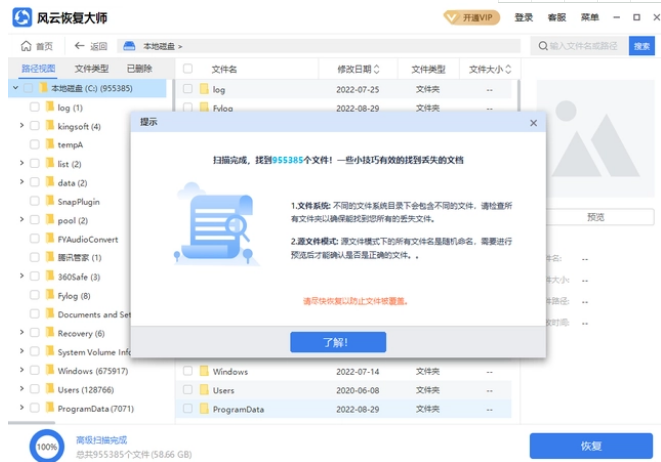Check the 本地磁盘 (C:) checkbox

point(28,88)
